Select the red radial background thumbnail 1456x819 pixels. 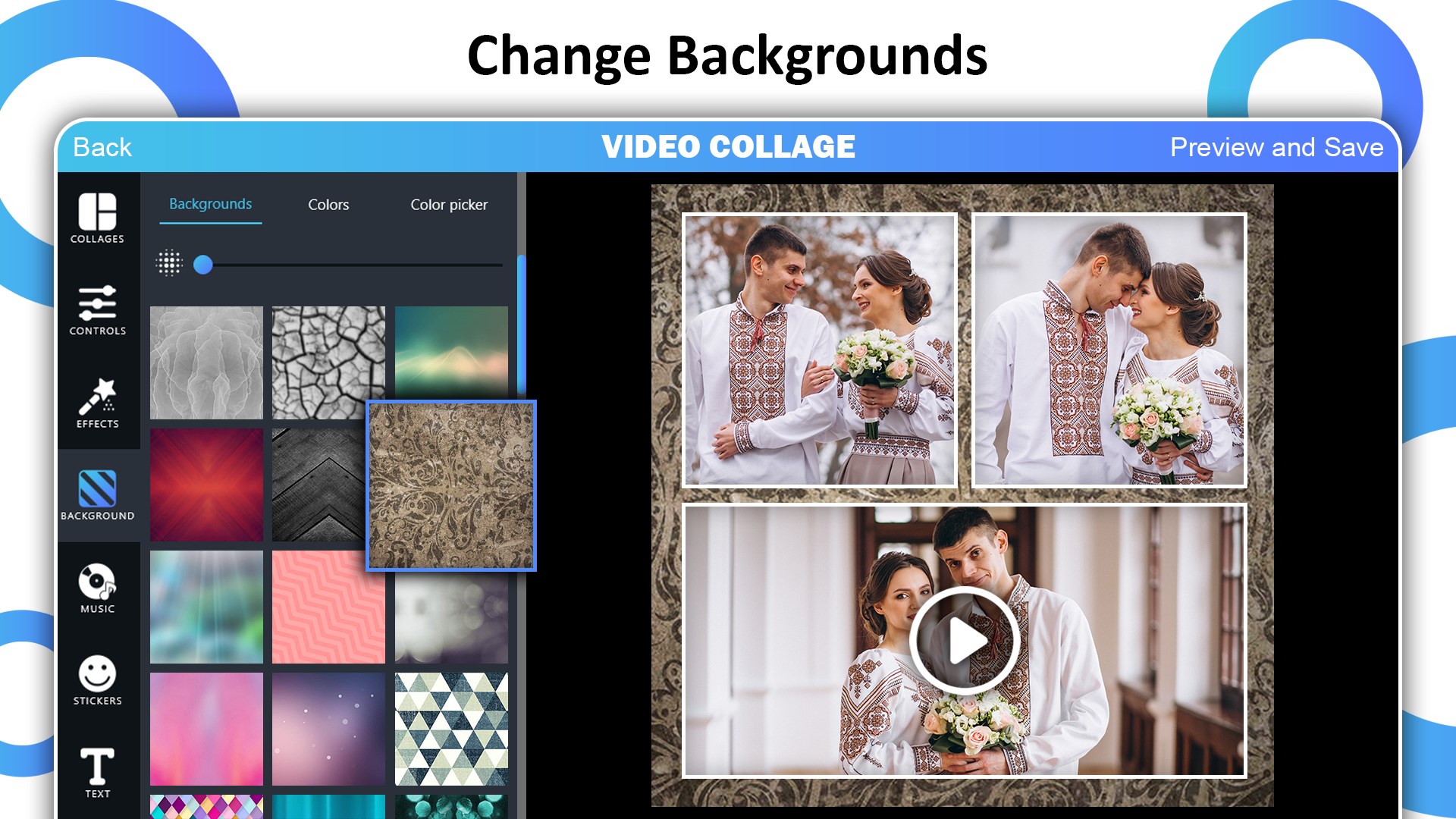206,485
